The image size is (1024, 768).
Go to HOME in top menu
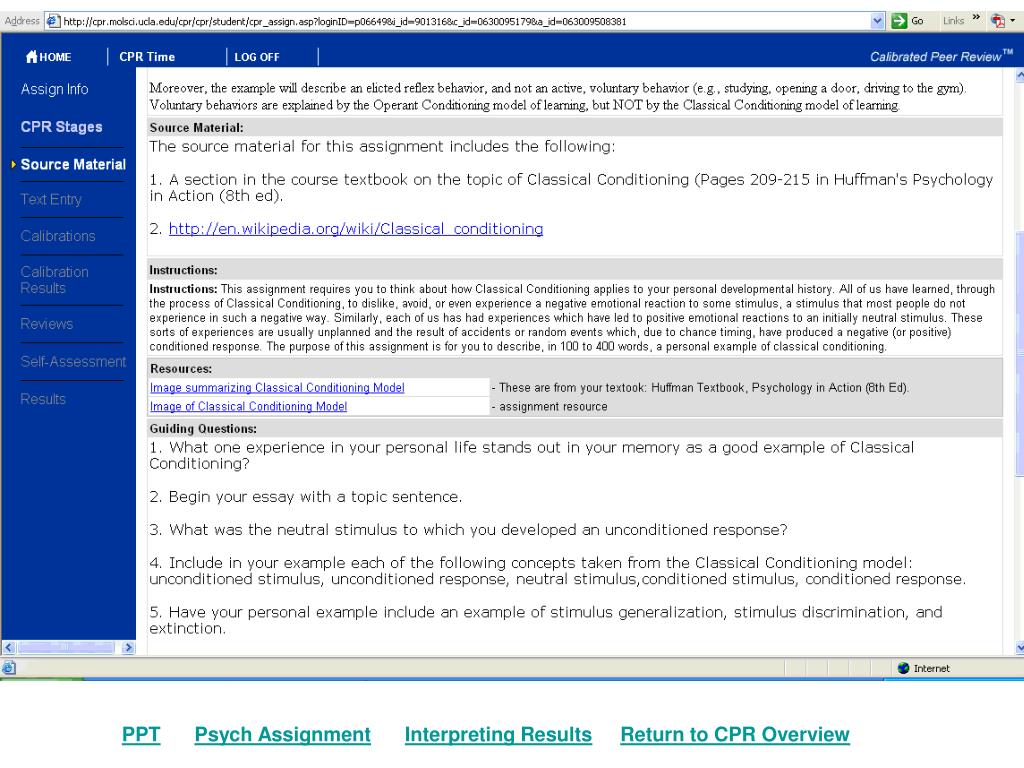55,57
